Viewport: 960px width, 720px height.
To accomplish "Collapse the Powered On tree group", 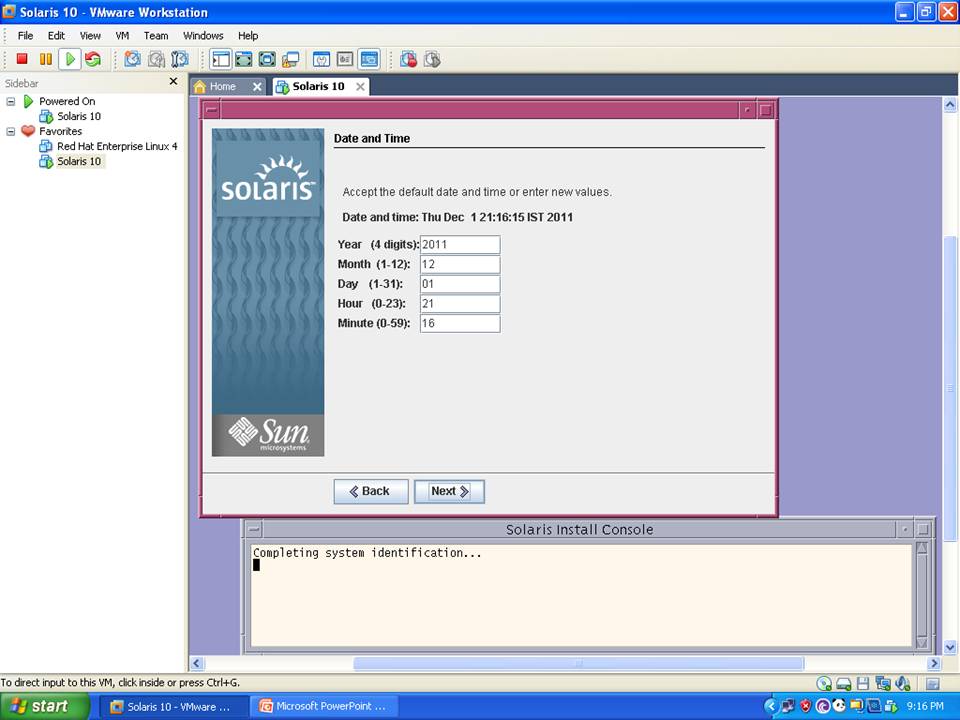I will click(x=10, y=101).
